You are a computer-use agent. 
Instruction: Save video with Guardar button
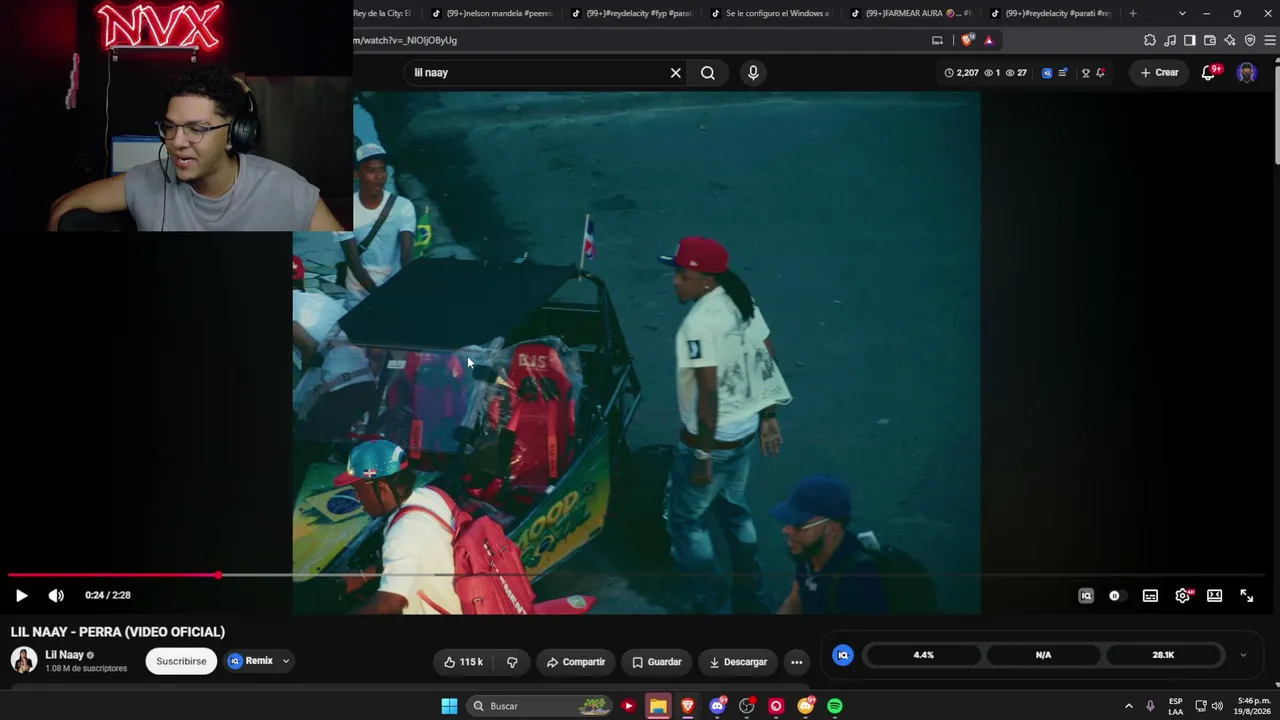point(656,662)
